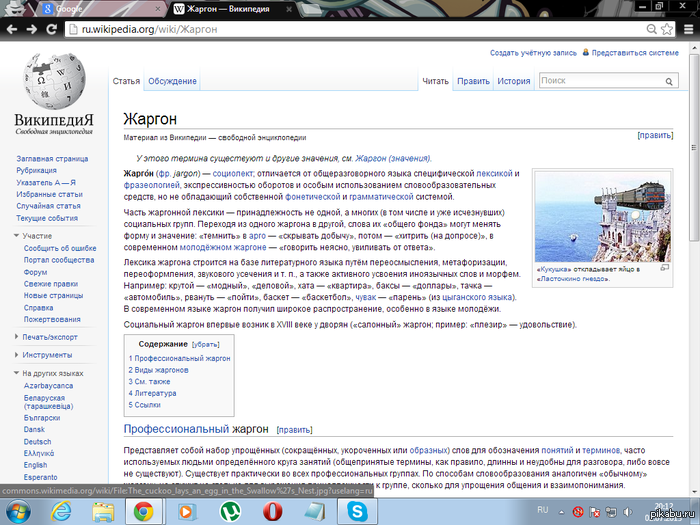The image size is (700, 525).
Task: Click the network tray icon
Action: 611,512
